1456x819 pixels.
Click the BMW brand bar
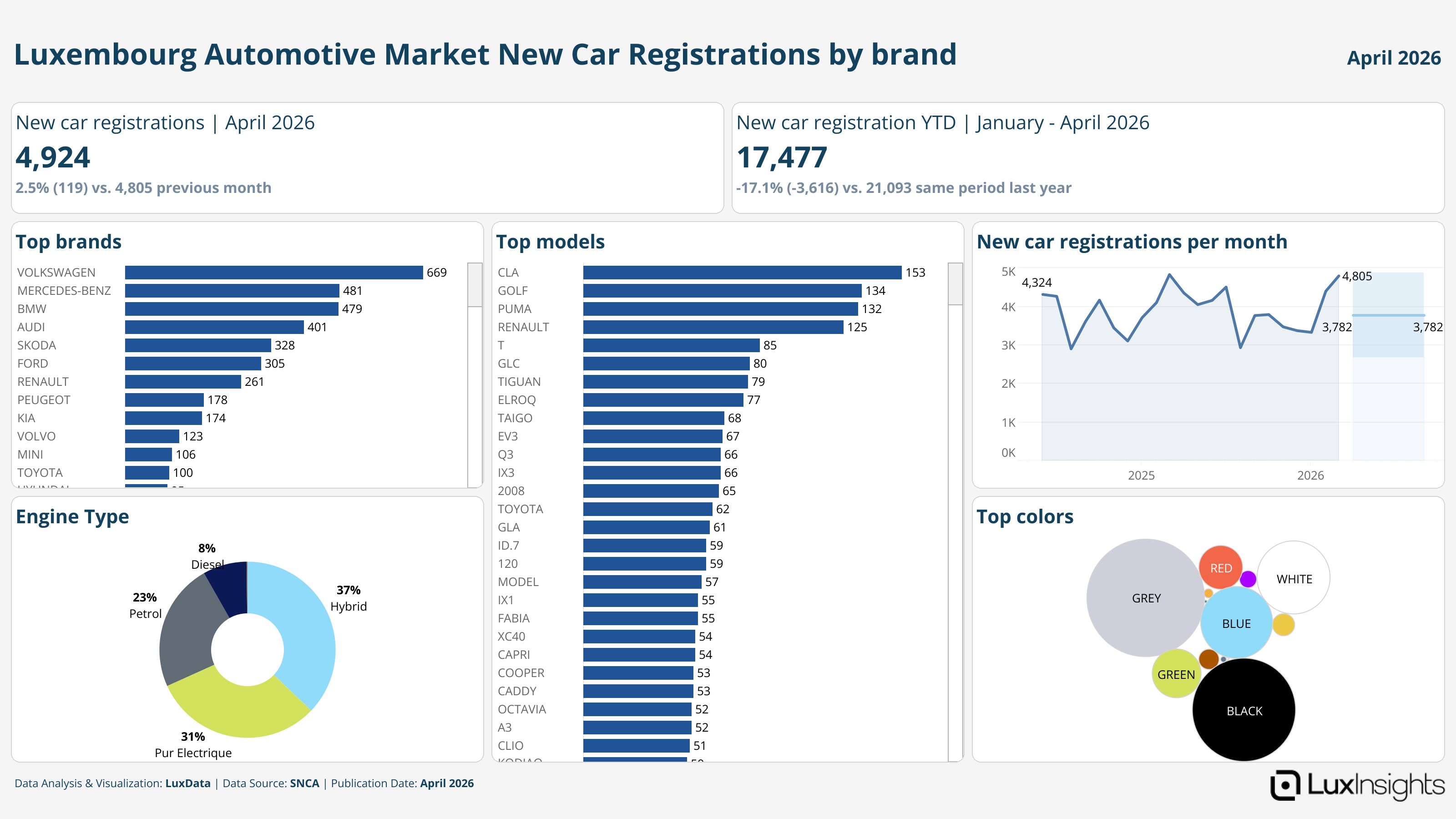pos(231,308)
